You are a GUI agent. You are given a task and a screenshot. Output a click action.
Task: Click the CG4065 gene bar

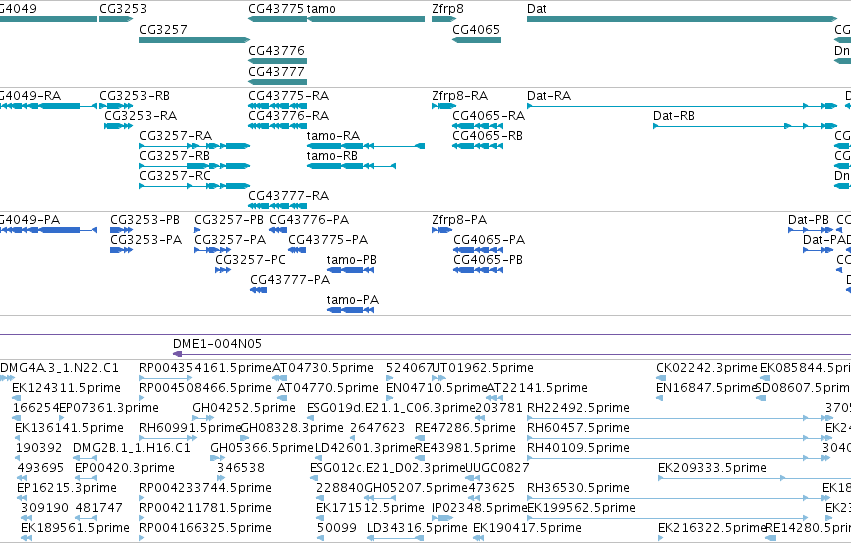[477, 40]
